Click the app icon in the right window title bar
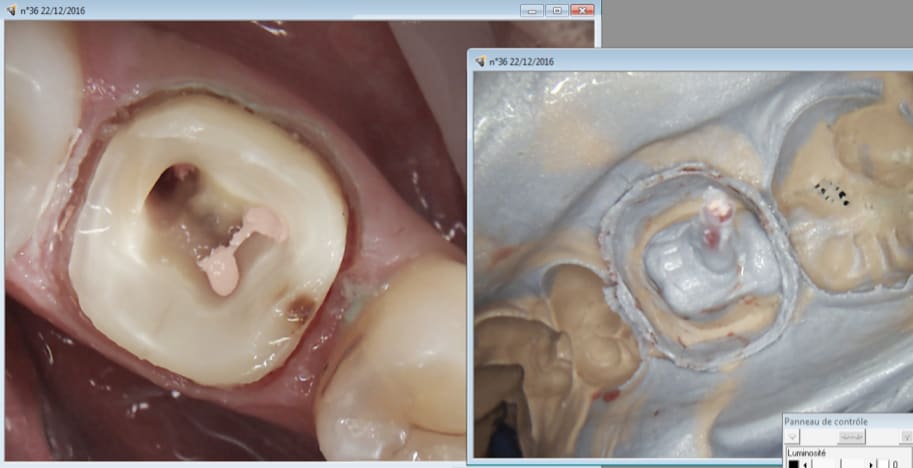 480,61
